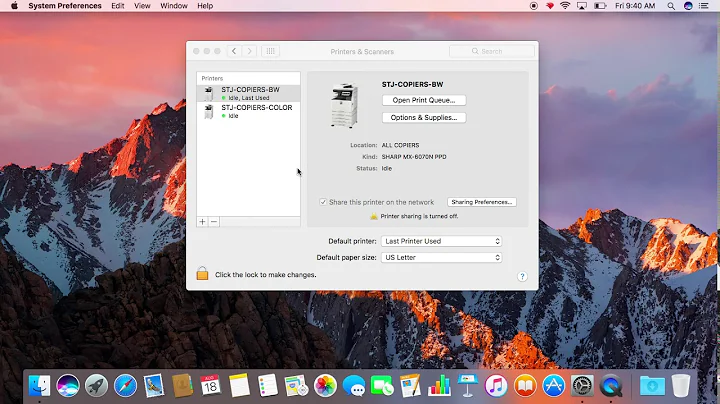Click the lock icon to make changes
This screenshot has width=720, height=404.
[x=202, y=273]
